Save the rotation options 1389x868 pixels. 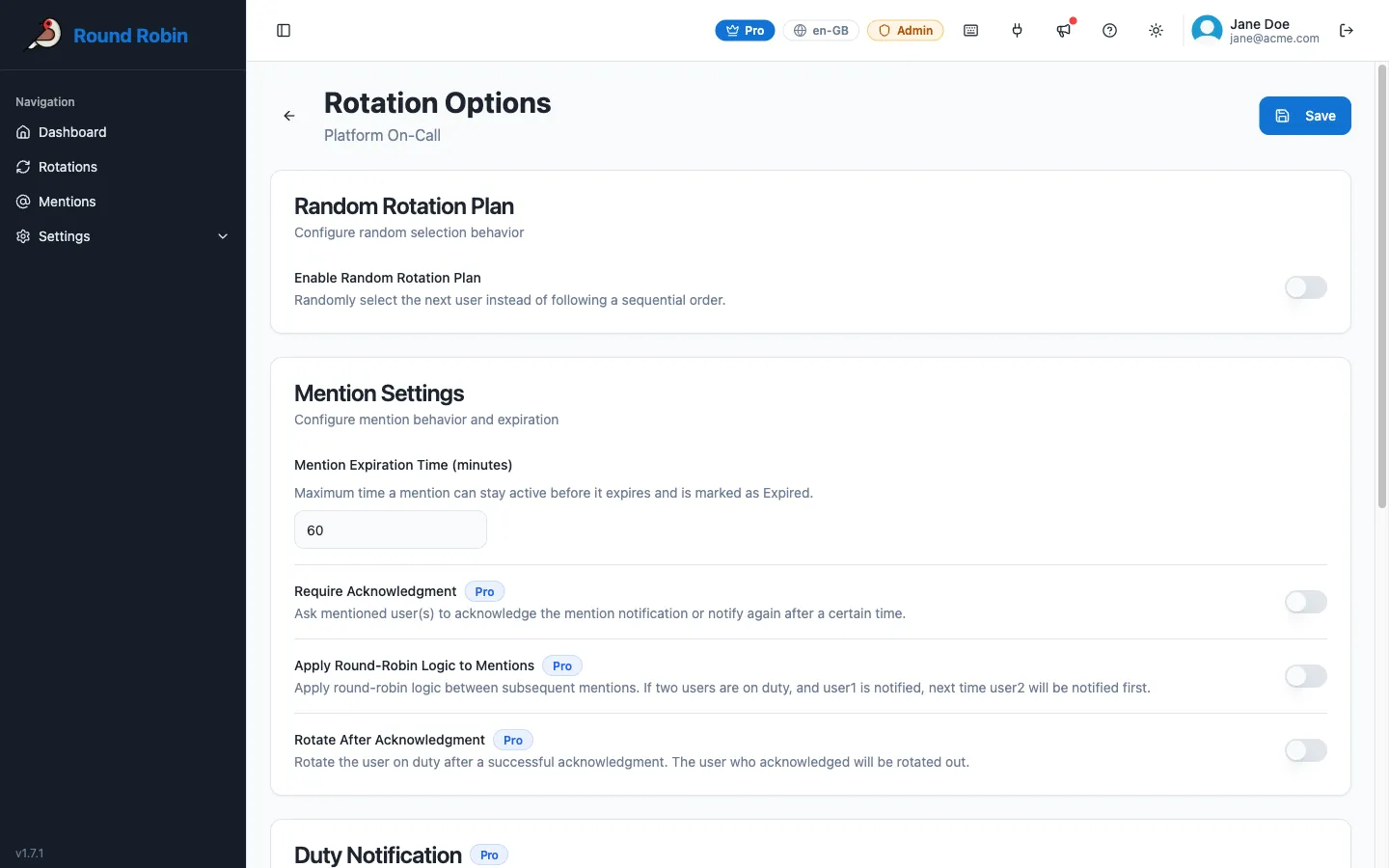coord(1305,116)
